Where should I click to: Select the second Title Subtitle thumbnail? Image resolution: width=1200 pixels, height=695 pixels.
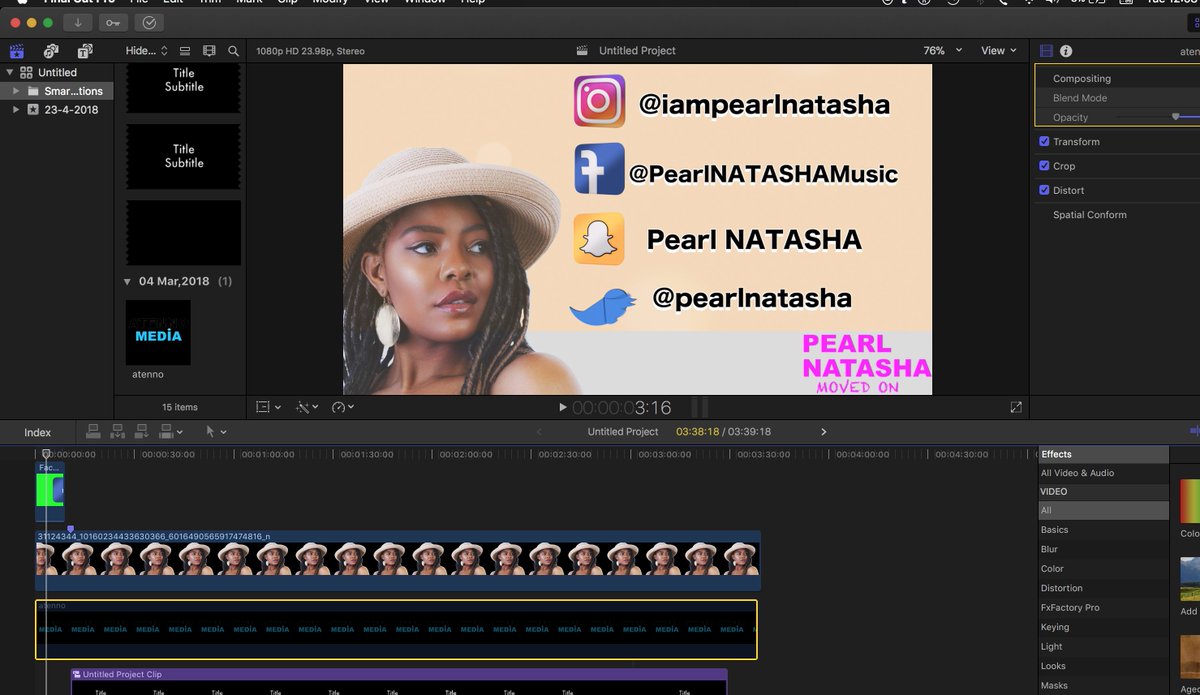click(184, 157)
